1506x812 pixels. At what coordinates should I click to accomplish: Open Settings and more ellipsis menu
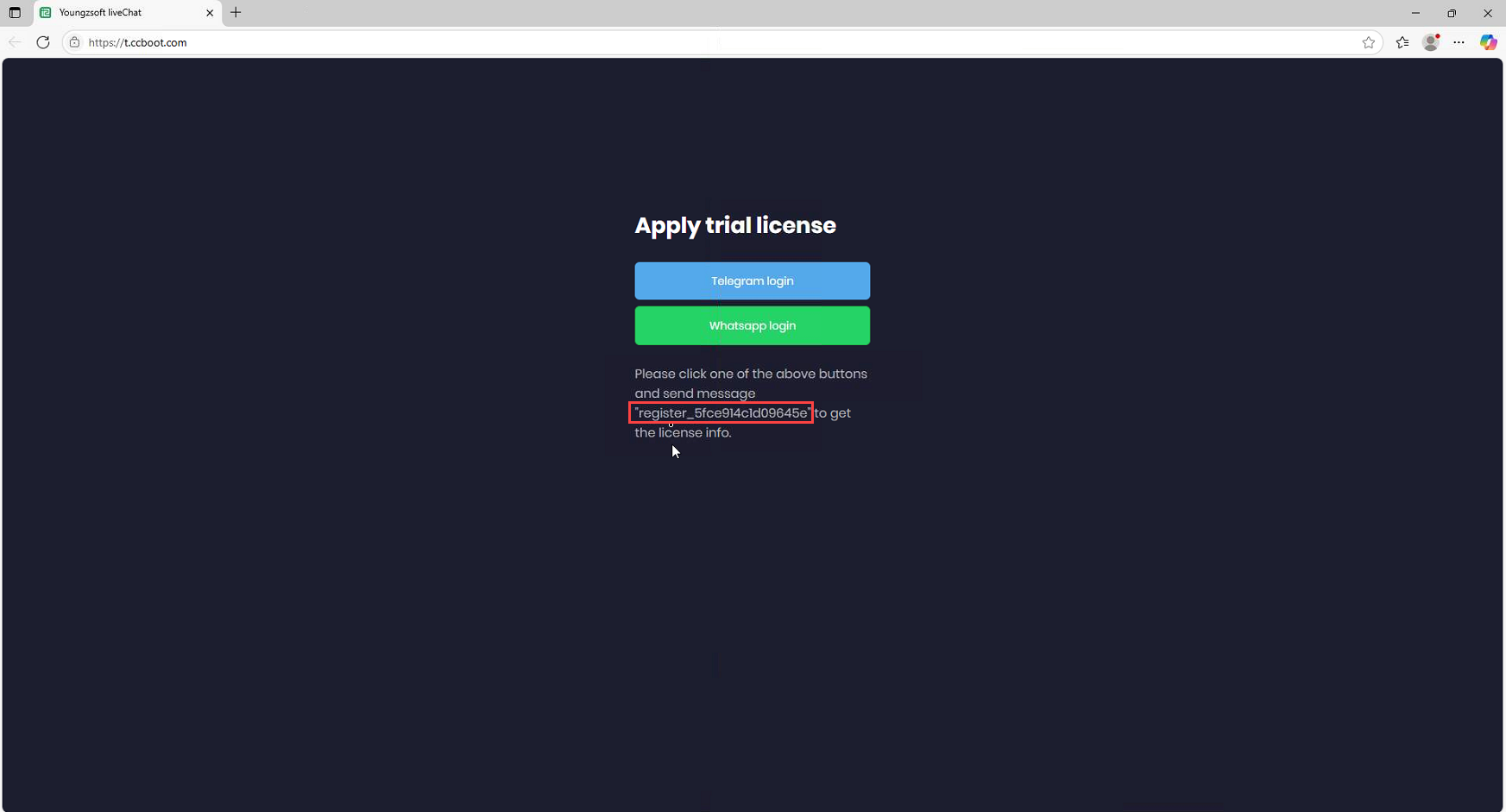(1459, 42)
